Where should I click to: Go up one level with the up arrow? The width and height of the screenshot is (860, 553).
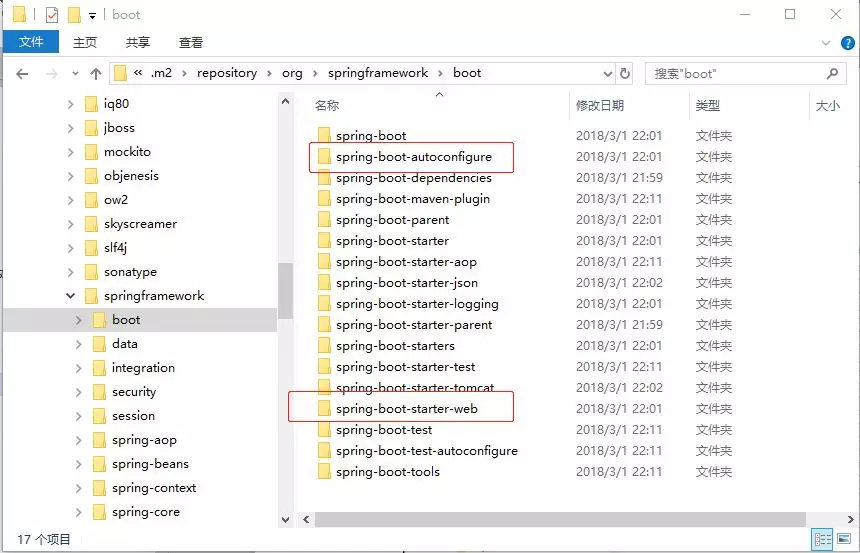click(x=96, y=74)
